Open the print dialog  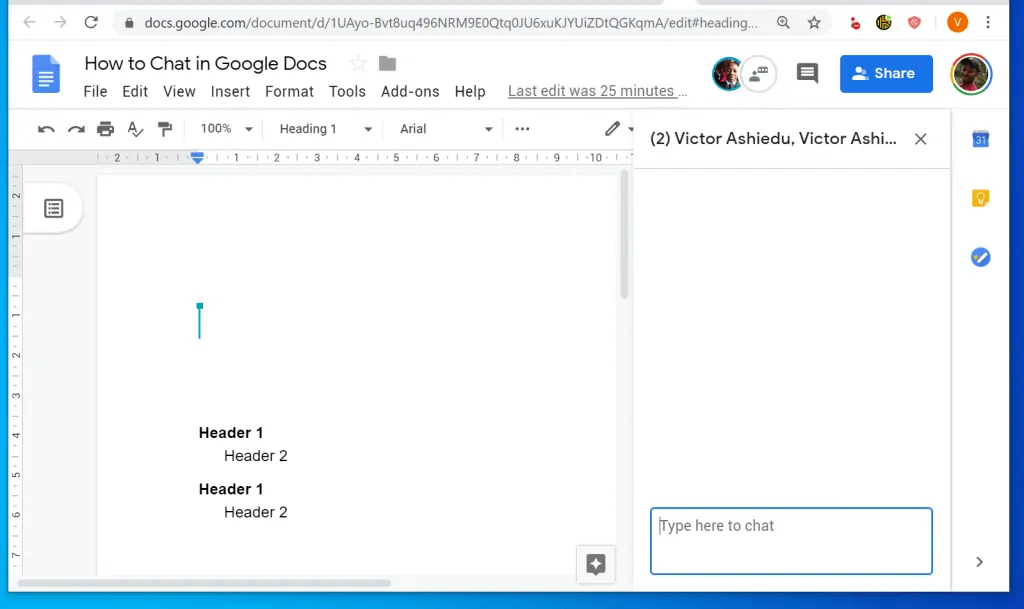point(107,129)
